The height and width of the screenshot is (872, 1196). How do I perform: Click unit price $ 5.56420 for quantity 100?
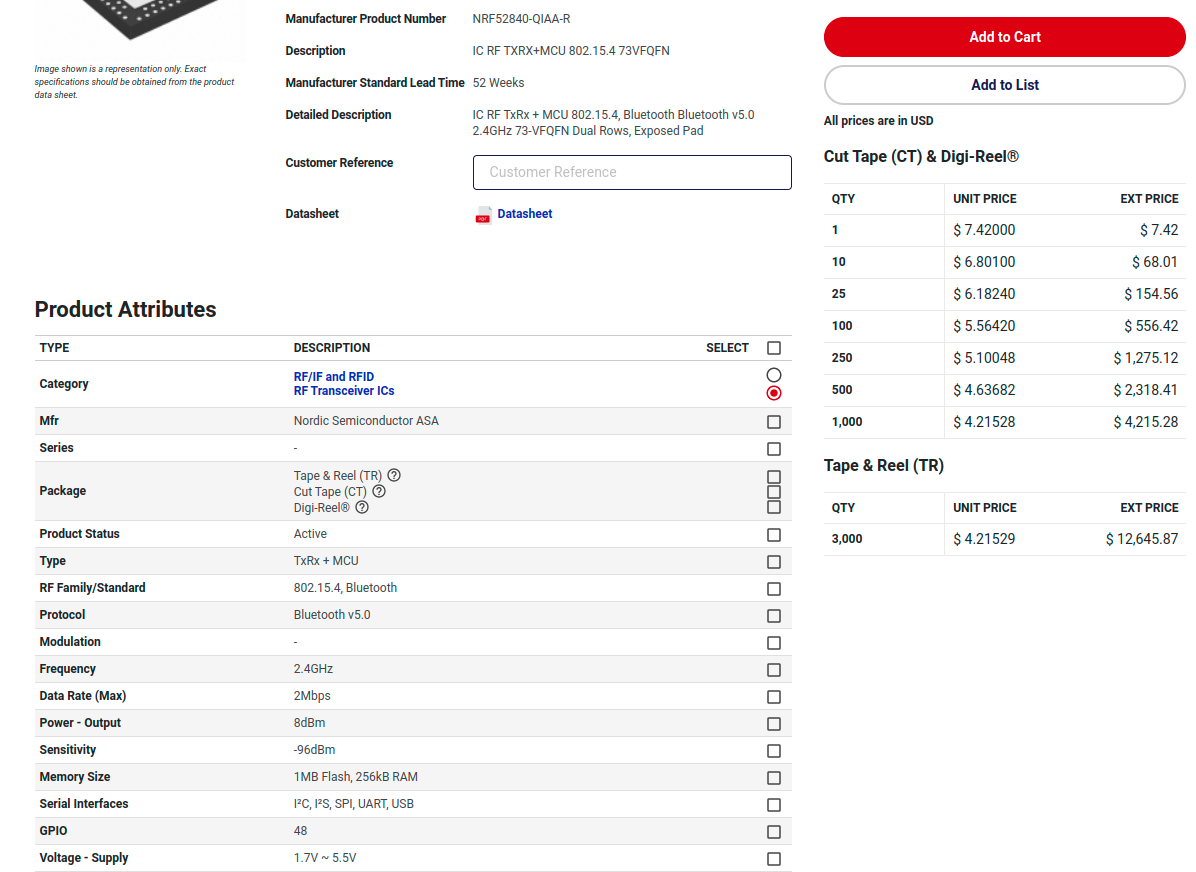[984, 326]
